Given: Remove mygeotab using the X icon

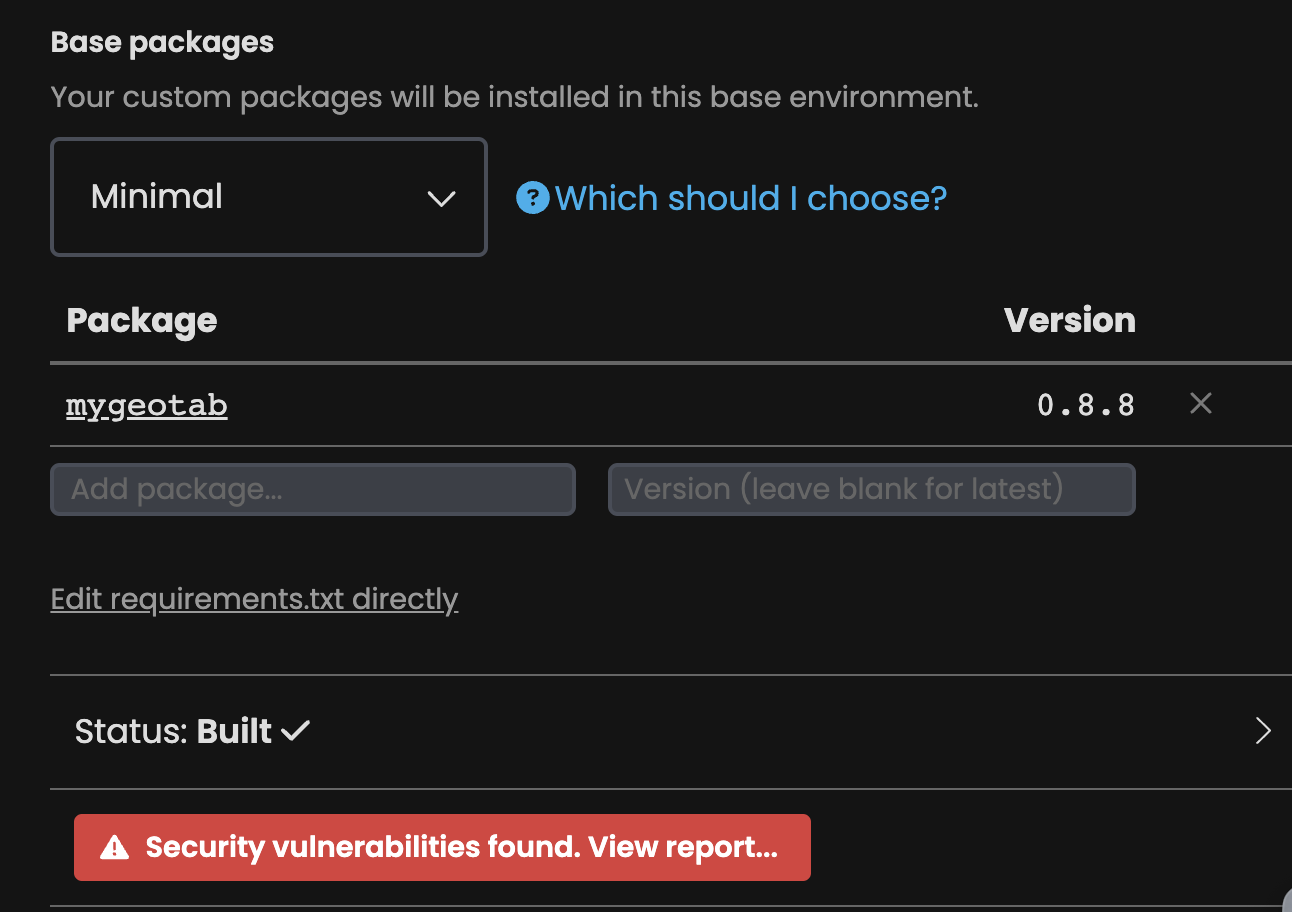Looking at the screenshot, I should click(x=1201, y=403).
